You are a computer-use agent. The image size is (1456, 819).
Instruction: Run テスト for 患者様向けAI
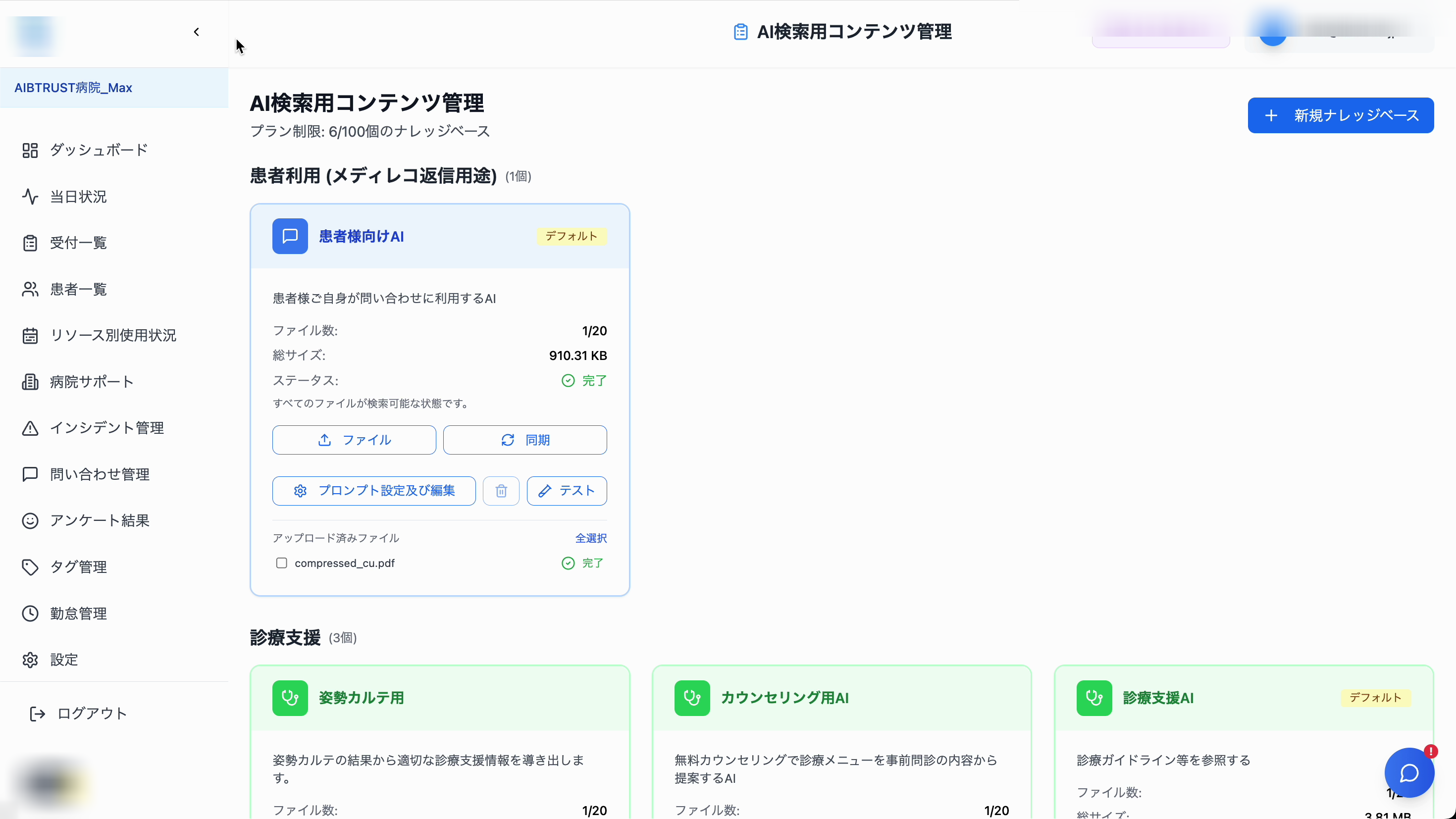pos(567,491)
